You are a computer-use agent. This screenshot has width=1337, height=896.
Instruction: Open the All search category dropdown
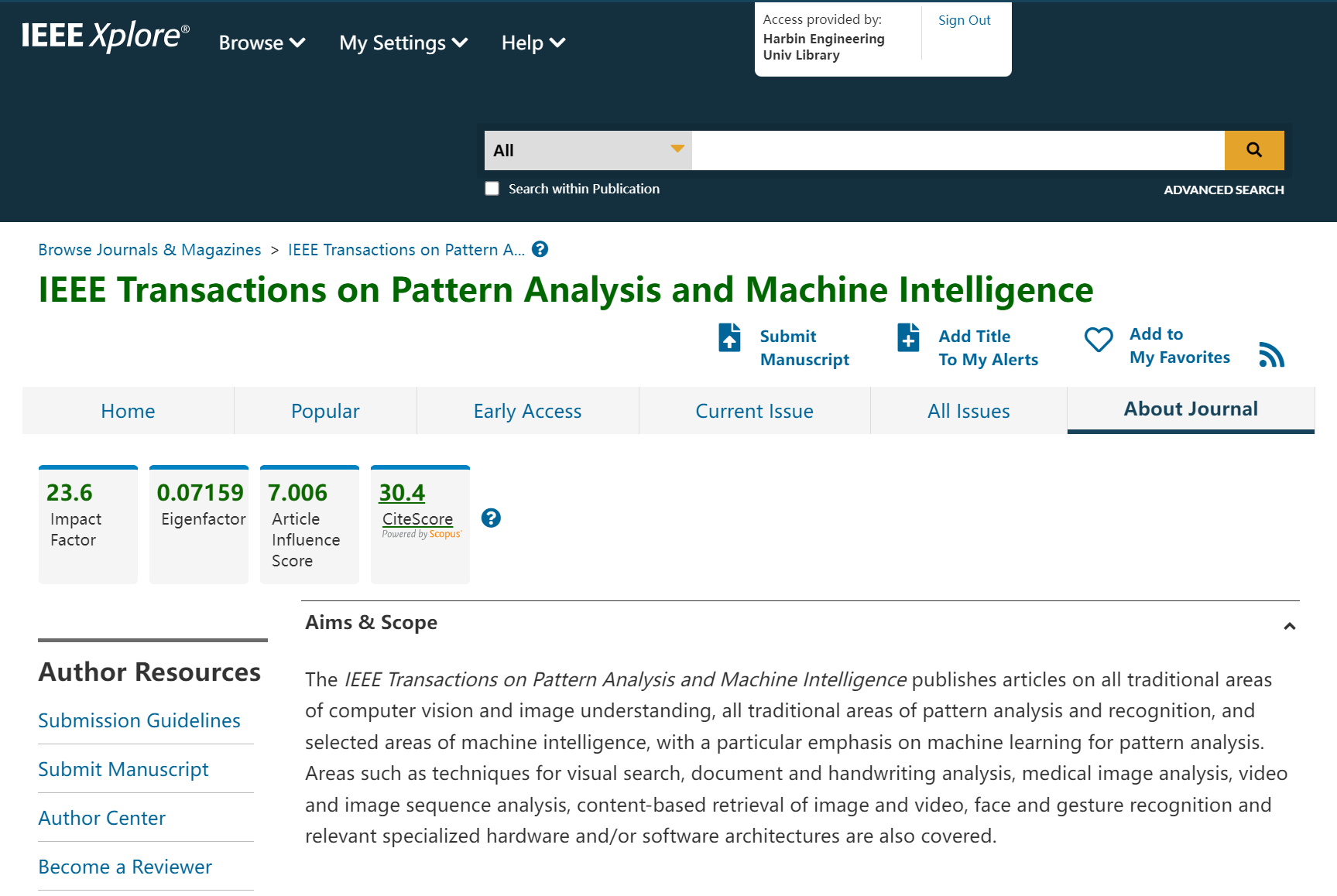coord(588,150)
